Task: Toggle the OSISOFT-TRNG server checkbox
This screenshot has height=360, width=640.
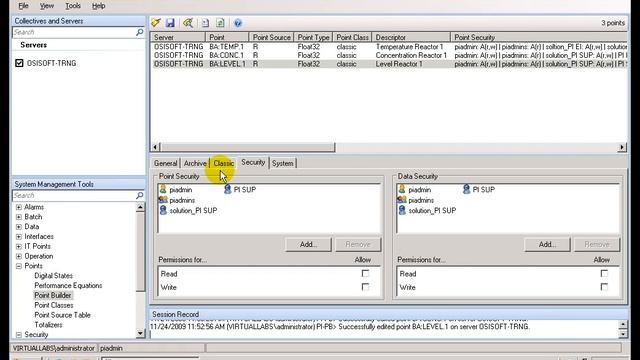Action: pos(19,63)
